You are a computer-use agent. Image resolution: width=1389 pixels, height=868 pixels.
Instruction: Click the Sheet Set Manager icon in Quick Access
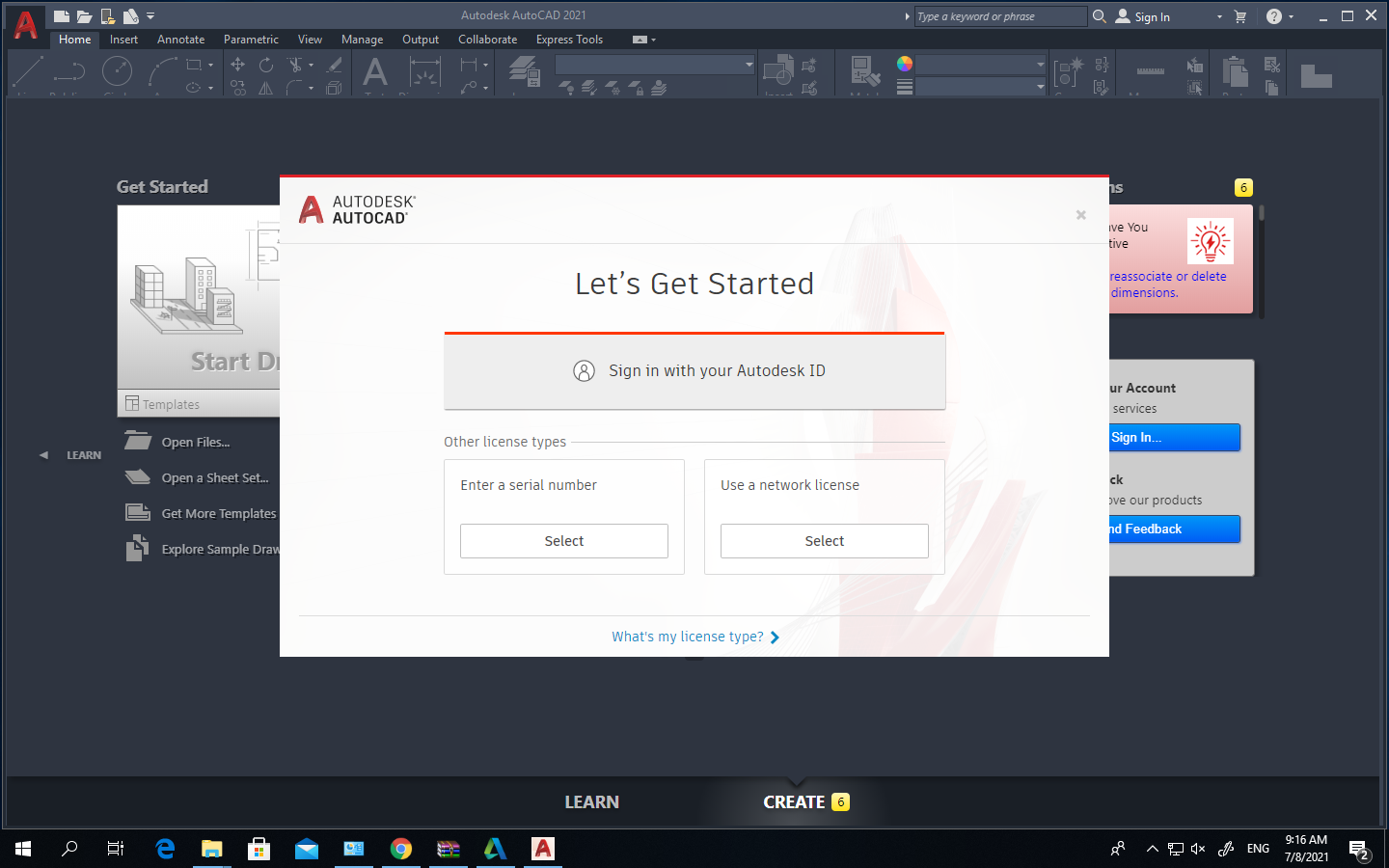[130, 16]
